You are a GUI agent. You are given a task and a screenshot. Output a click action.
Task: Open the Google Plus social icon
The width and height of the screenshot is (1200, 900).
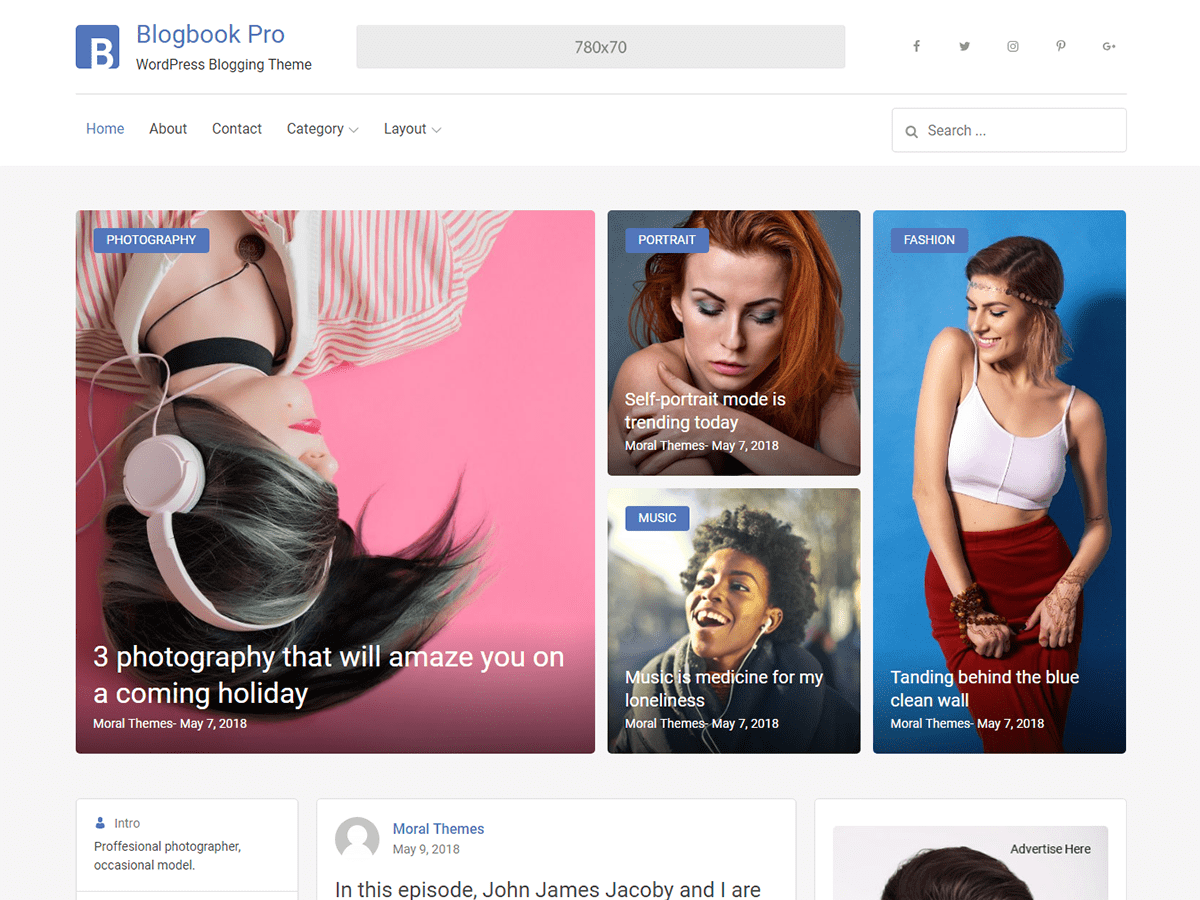click(x=1109, y=46)
